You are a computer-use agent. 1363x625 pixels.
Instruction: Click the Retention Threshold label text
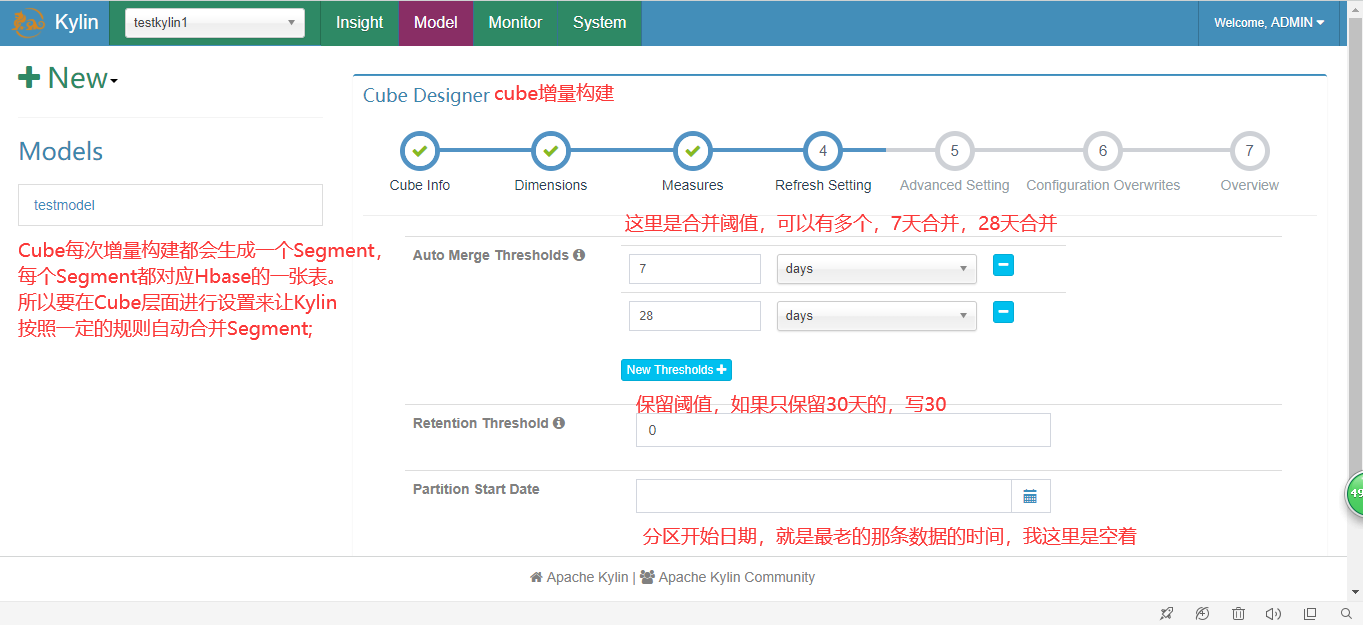(481, 423)
